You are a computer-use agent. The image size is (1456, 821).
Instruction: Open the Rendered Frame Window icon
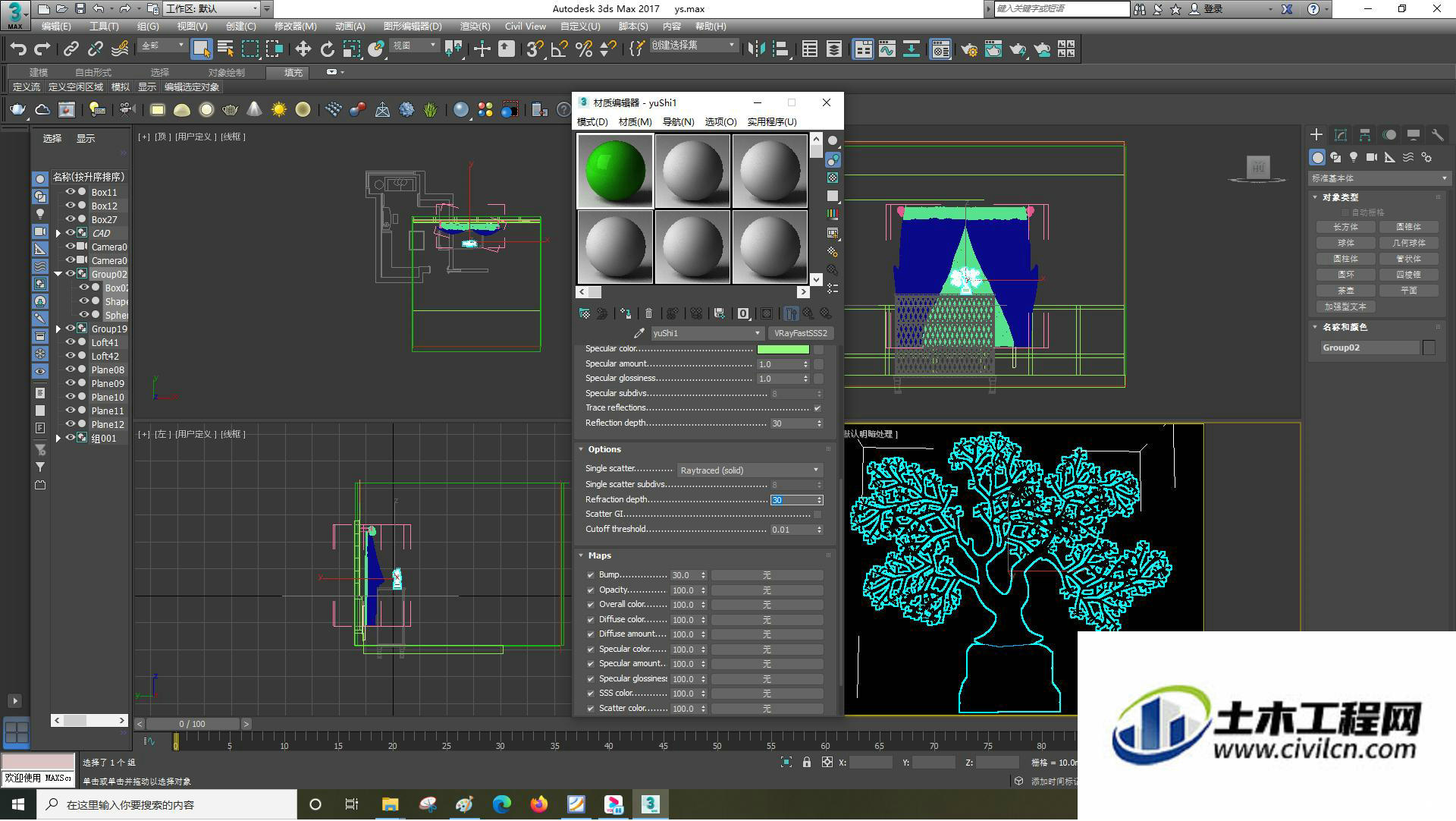[993, 49]
